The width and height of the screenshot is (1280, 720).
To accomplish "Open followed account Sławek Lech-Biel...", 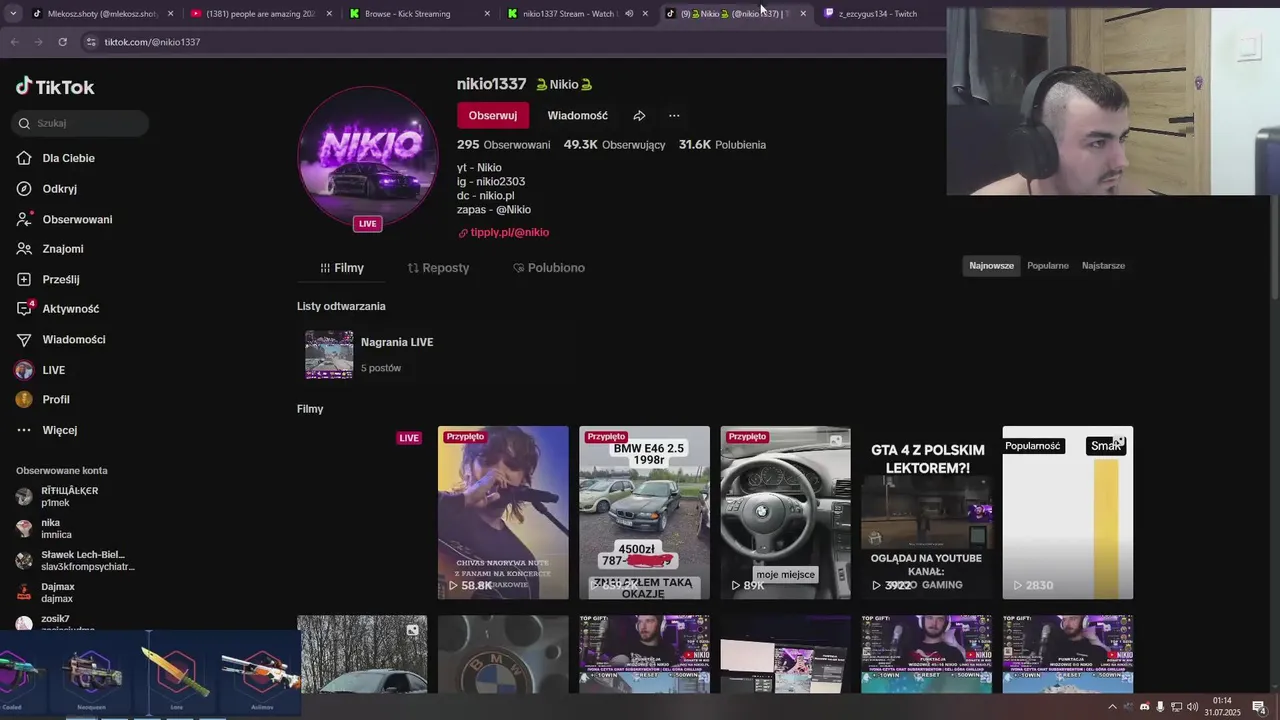I will point(75,561).
